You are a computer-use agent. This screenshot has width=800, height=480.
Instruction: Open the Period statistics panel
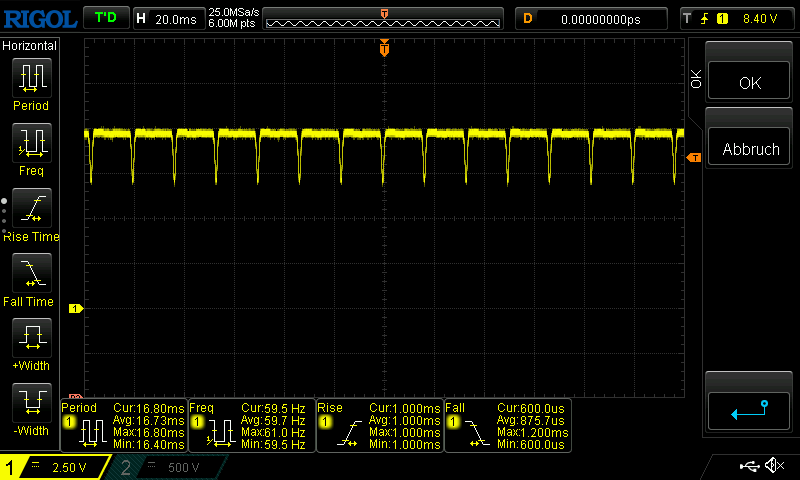point(123,426)
